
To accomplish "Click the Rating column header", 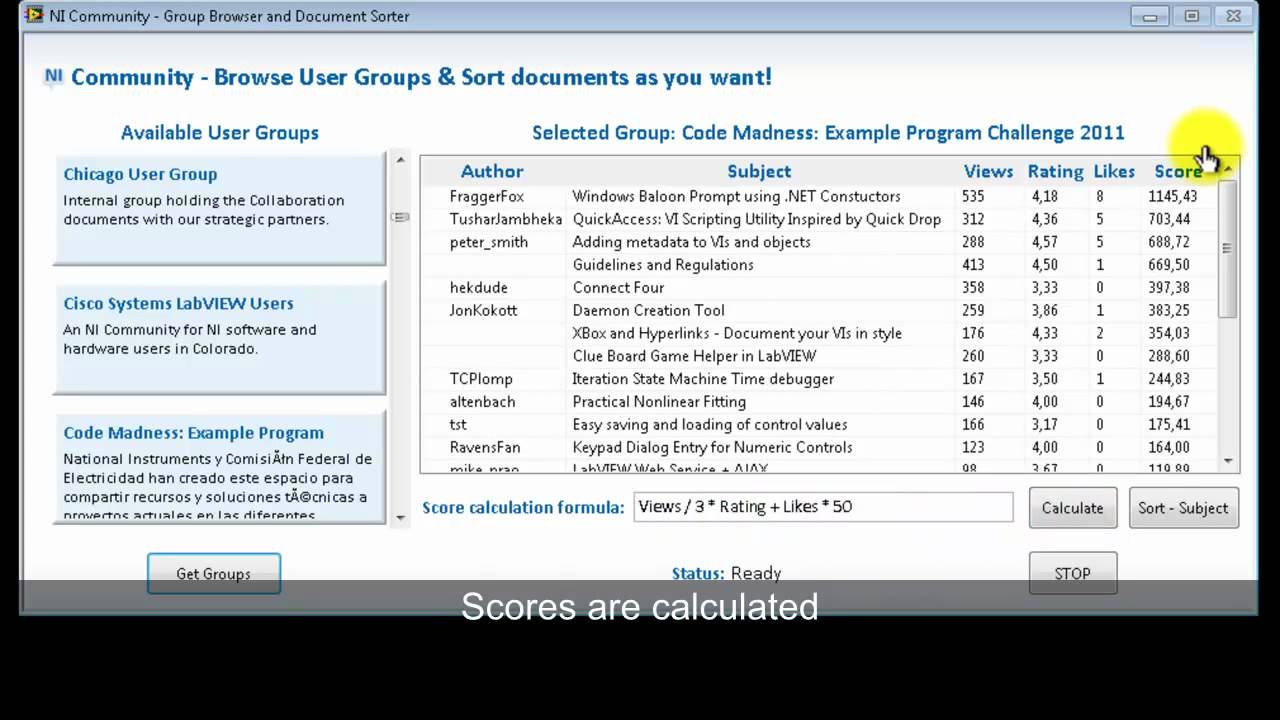I will [1055, 171].
